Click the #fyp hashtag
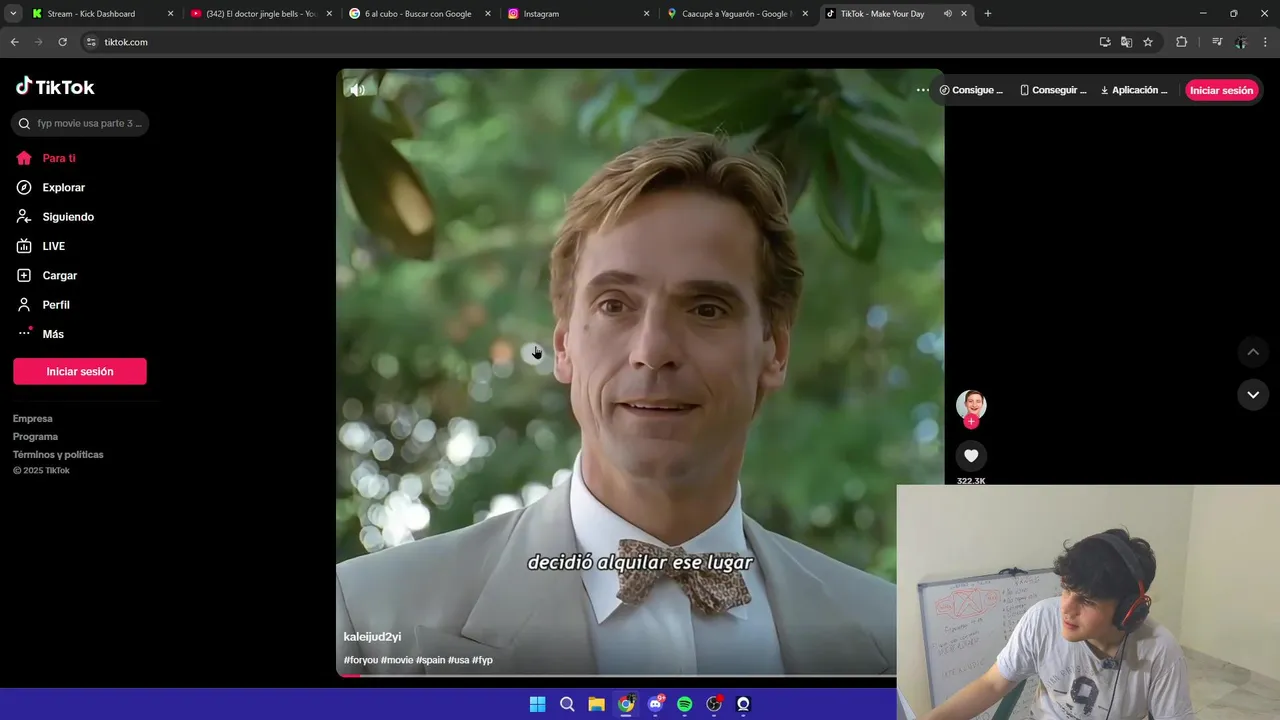This screenshot has width=1280, height=720. point(482,660)
